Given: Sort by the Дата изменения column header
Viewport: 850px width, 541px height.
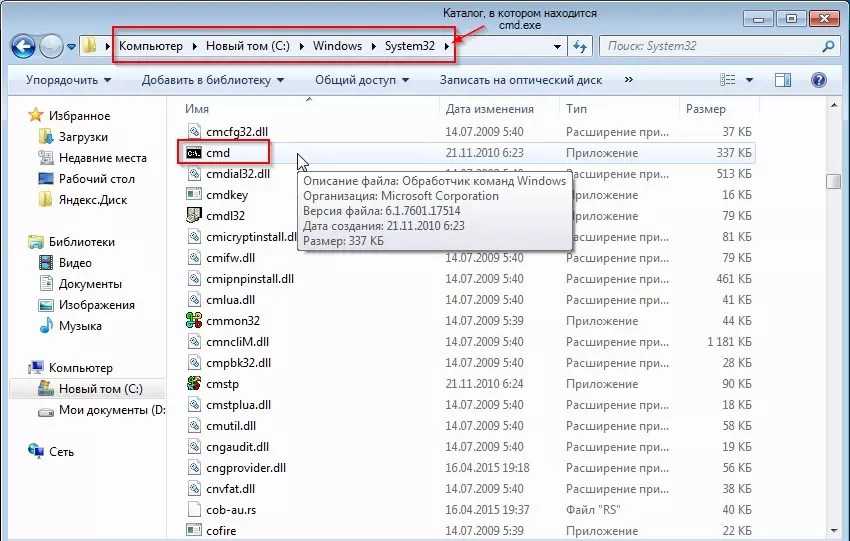Looking at the screenshot, I should 490,108.
